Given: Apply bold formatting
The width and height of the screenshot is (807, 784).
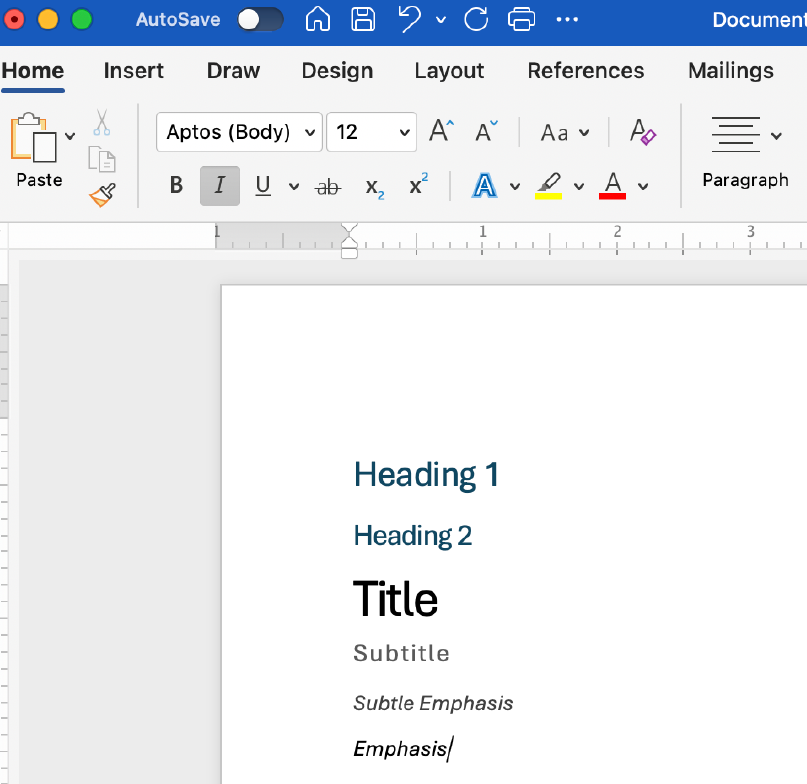Looking at the screenshot, I should point(176,185).
